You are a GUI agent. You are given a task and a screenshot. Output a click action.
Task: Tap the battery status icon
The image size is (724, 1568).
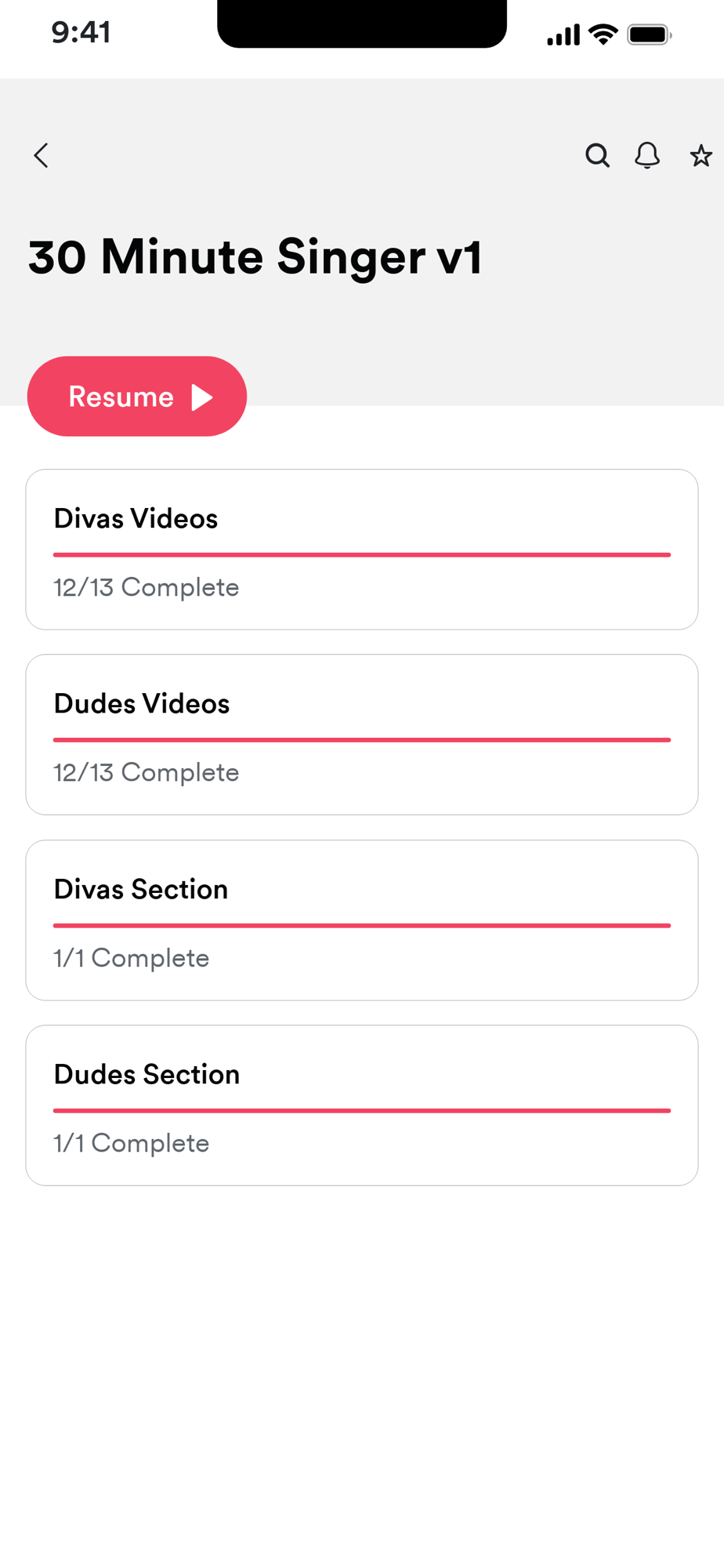(649, 34)
